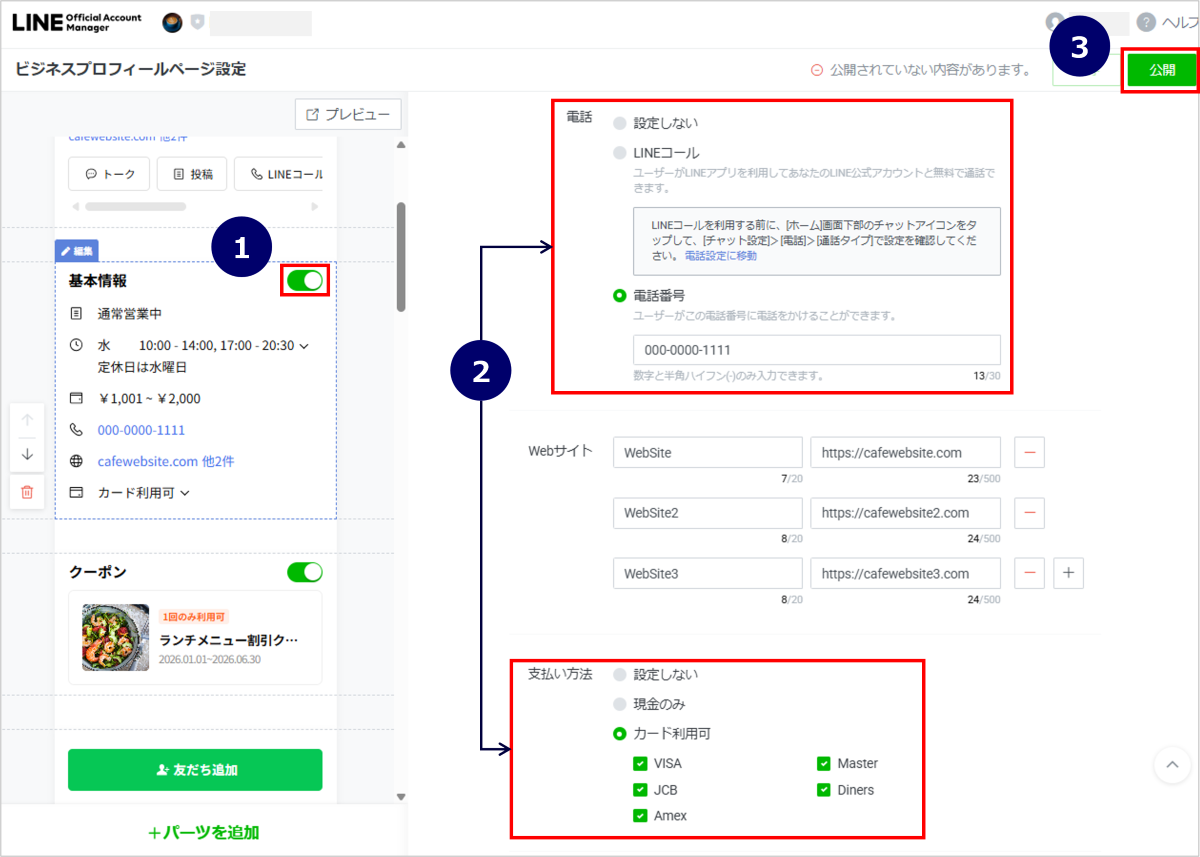
Task: Open the 電話設定に移動 link
Action: click(720, 256)
